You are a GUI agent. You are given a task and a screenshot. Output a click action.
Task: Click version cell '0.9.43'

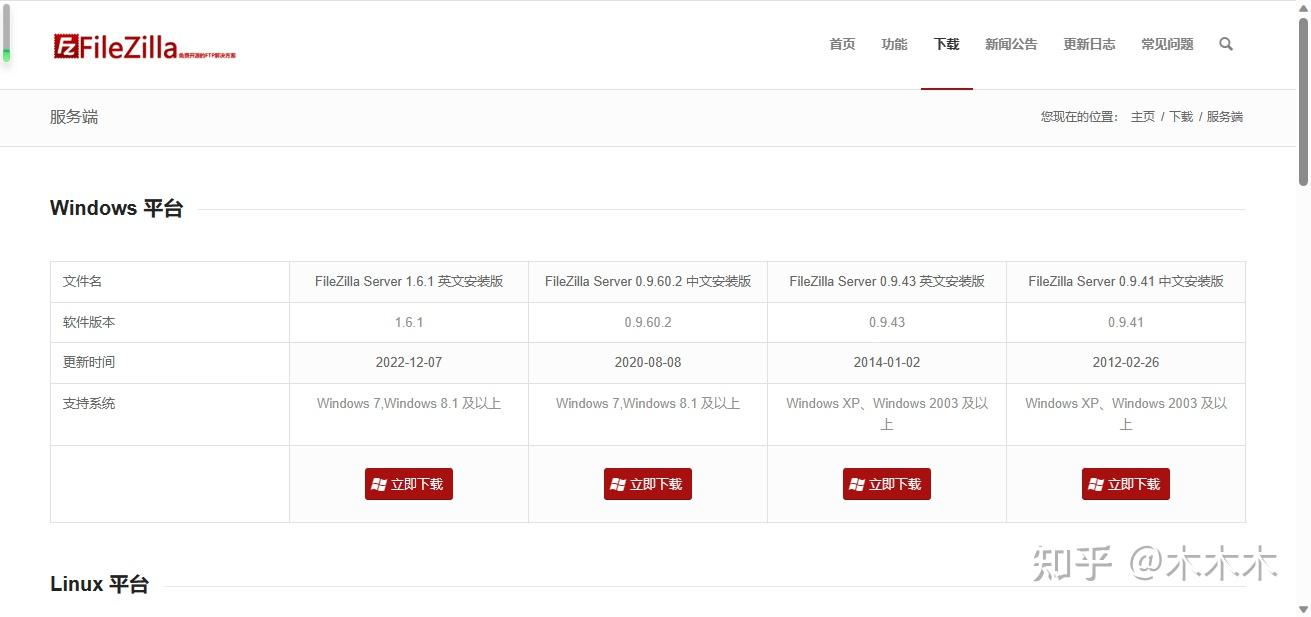887,322
